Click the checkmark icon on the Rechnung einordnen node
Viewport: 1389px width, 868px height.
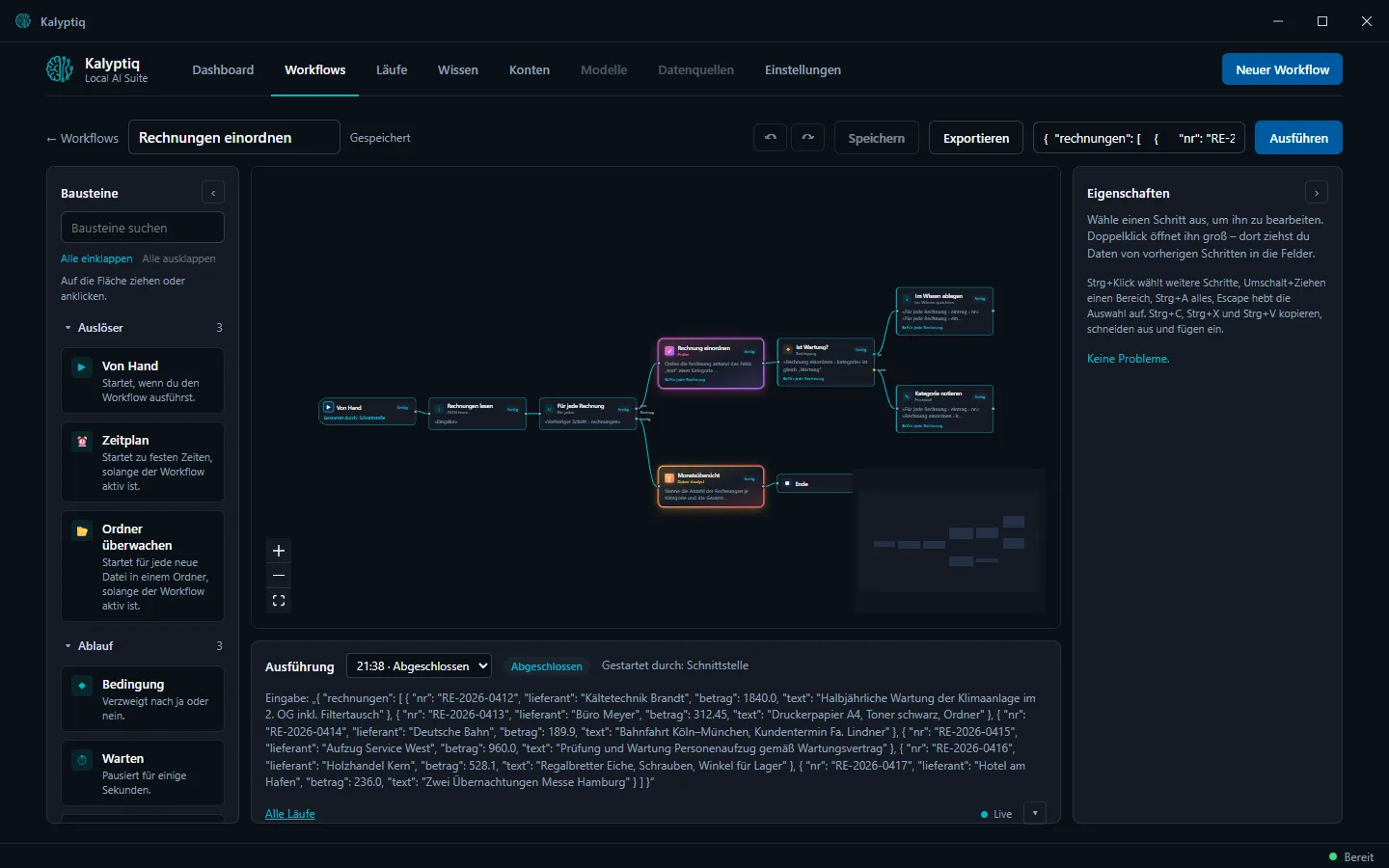(669, 351)
